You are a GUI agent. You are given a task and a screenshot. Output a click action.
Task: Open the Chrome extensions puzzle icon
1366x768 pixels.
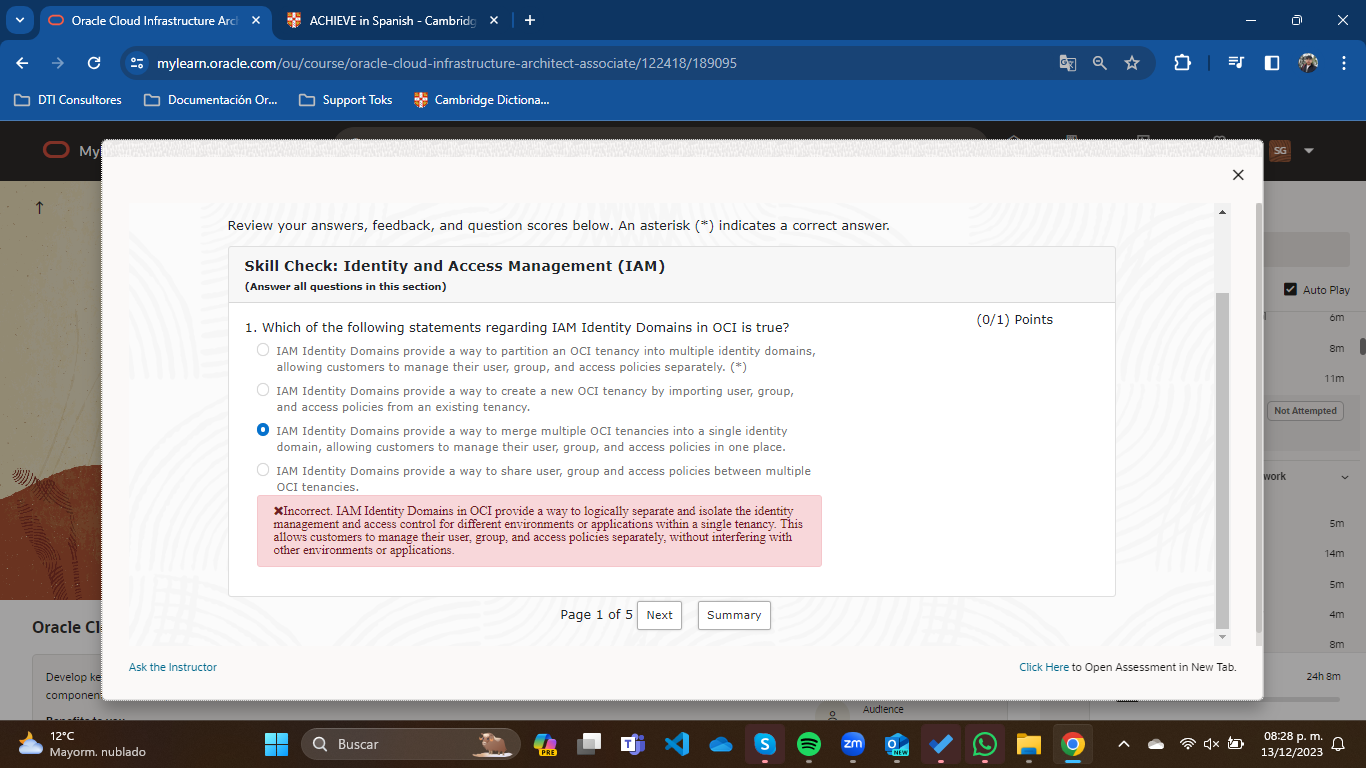tap(1182, 63)
